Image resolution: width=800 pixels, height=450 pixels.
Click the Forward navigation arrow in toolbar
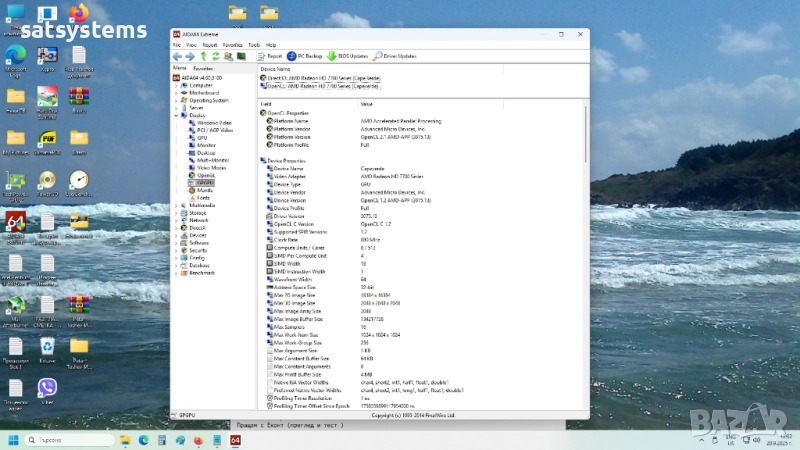(x=190, y=56)
